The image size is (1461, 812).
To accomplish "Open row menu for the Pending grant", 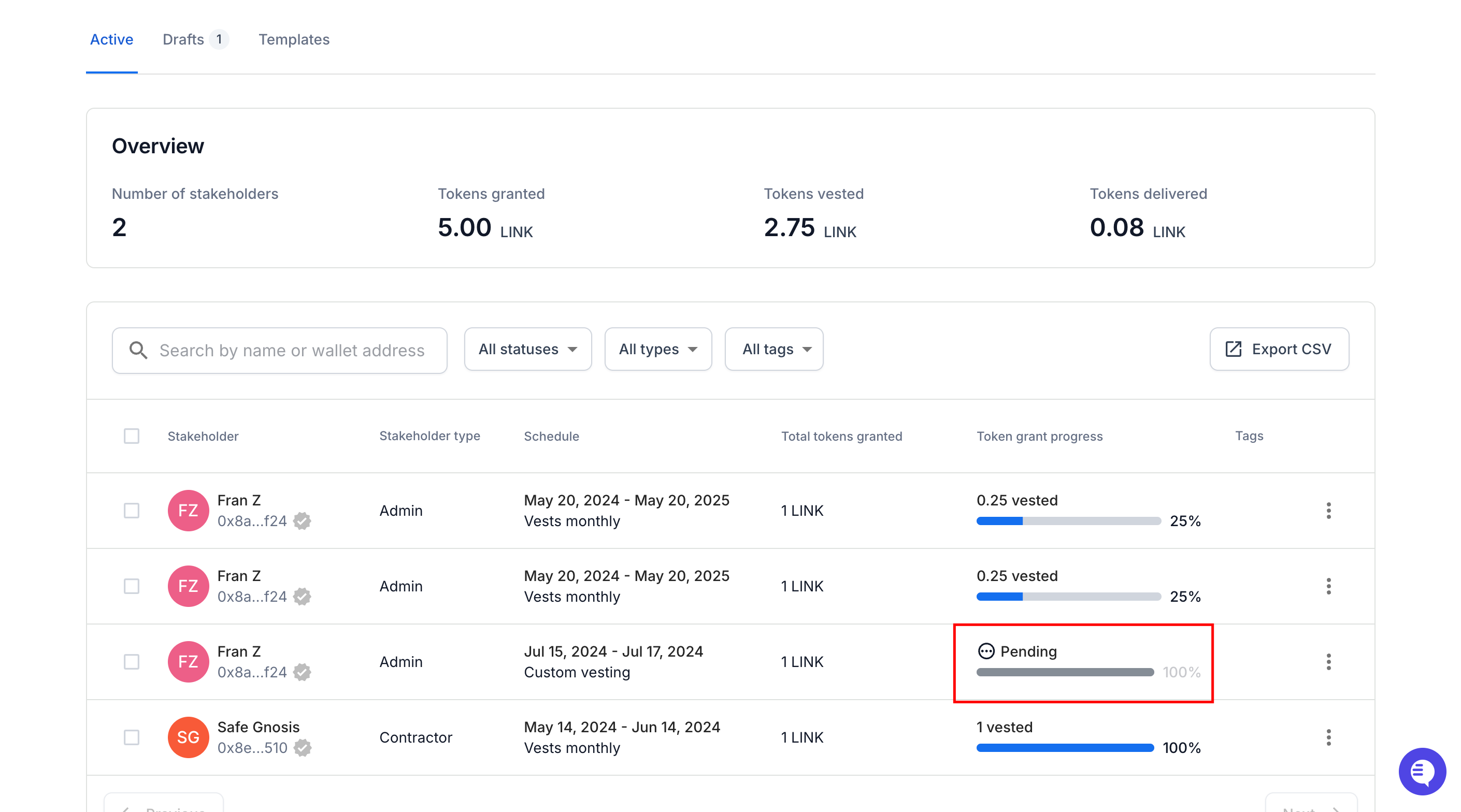I will coord(1328,662).
